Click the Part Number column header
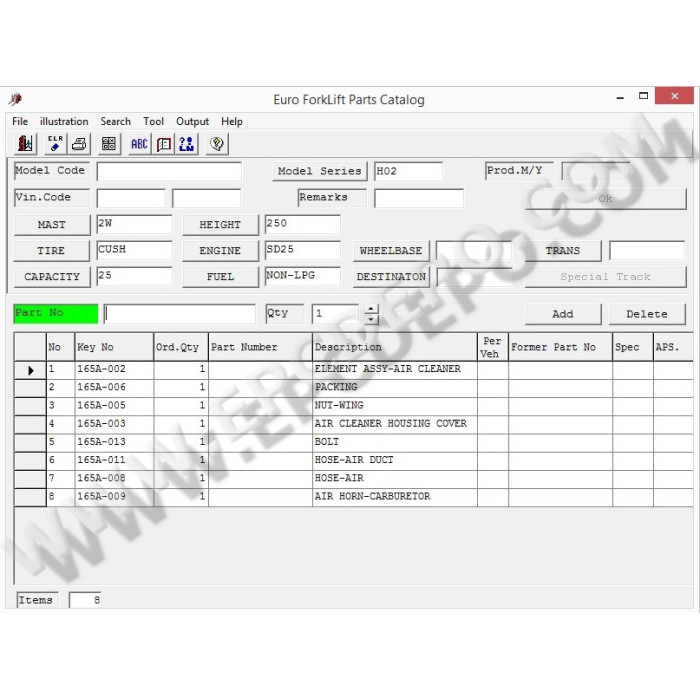This screenshot has height=700, width=700. point(260,347)
